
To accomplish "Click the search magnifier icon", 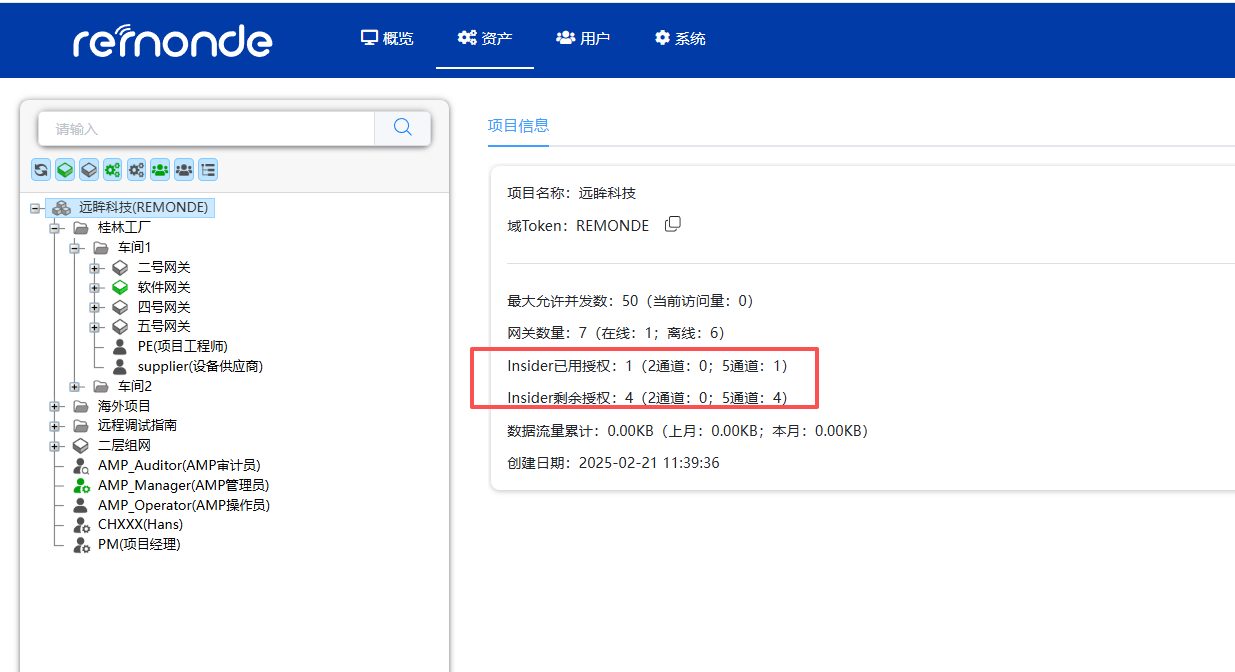I will click(402, 128).
